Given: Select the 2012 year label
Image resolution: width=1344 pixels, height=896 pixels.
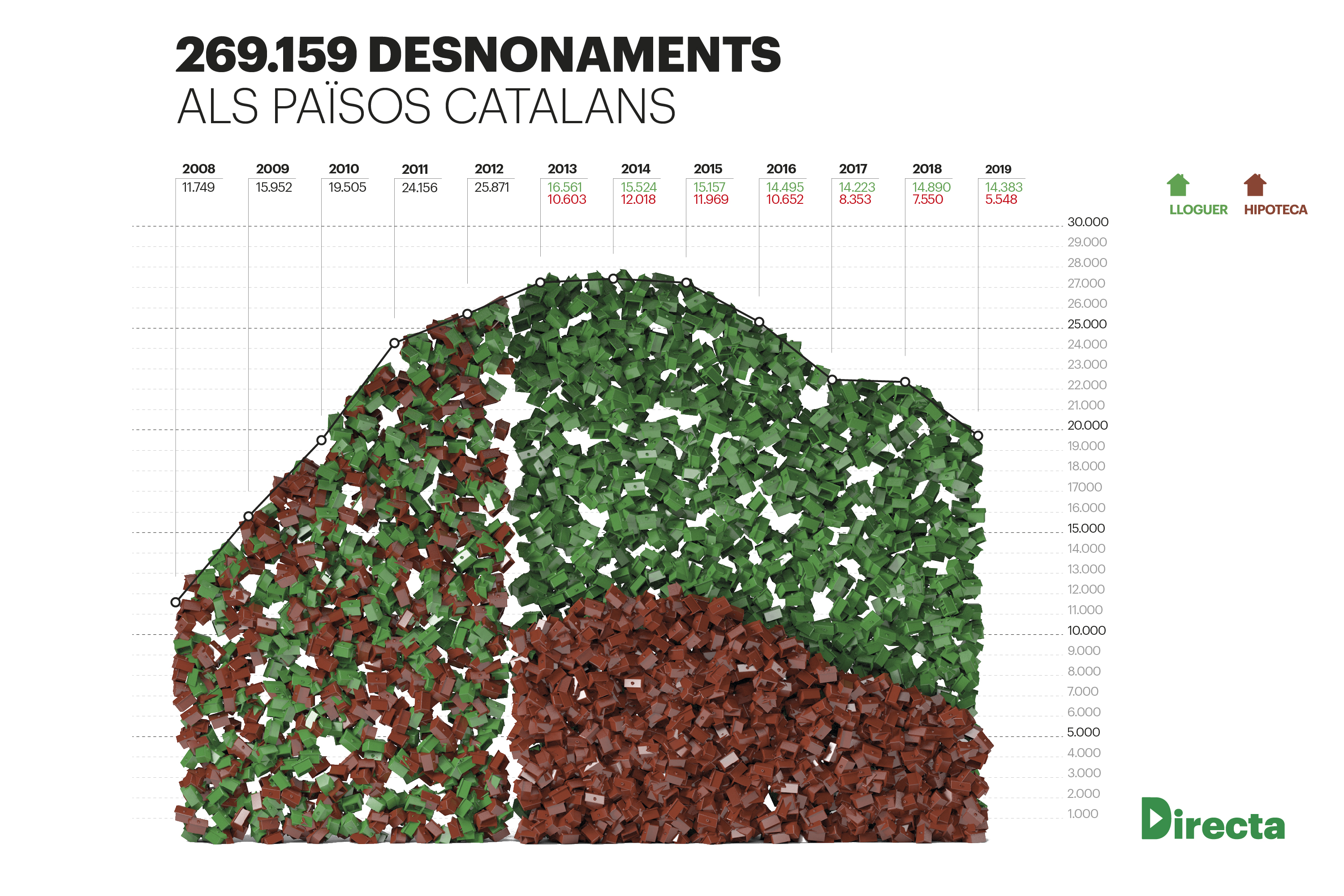Looking at the screenshot, I should tap(489, 169).
